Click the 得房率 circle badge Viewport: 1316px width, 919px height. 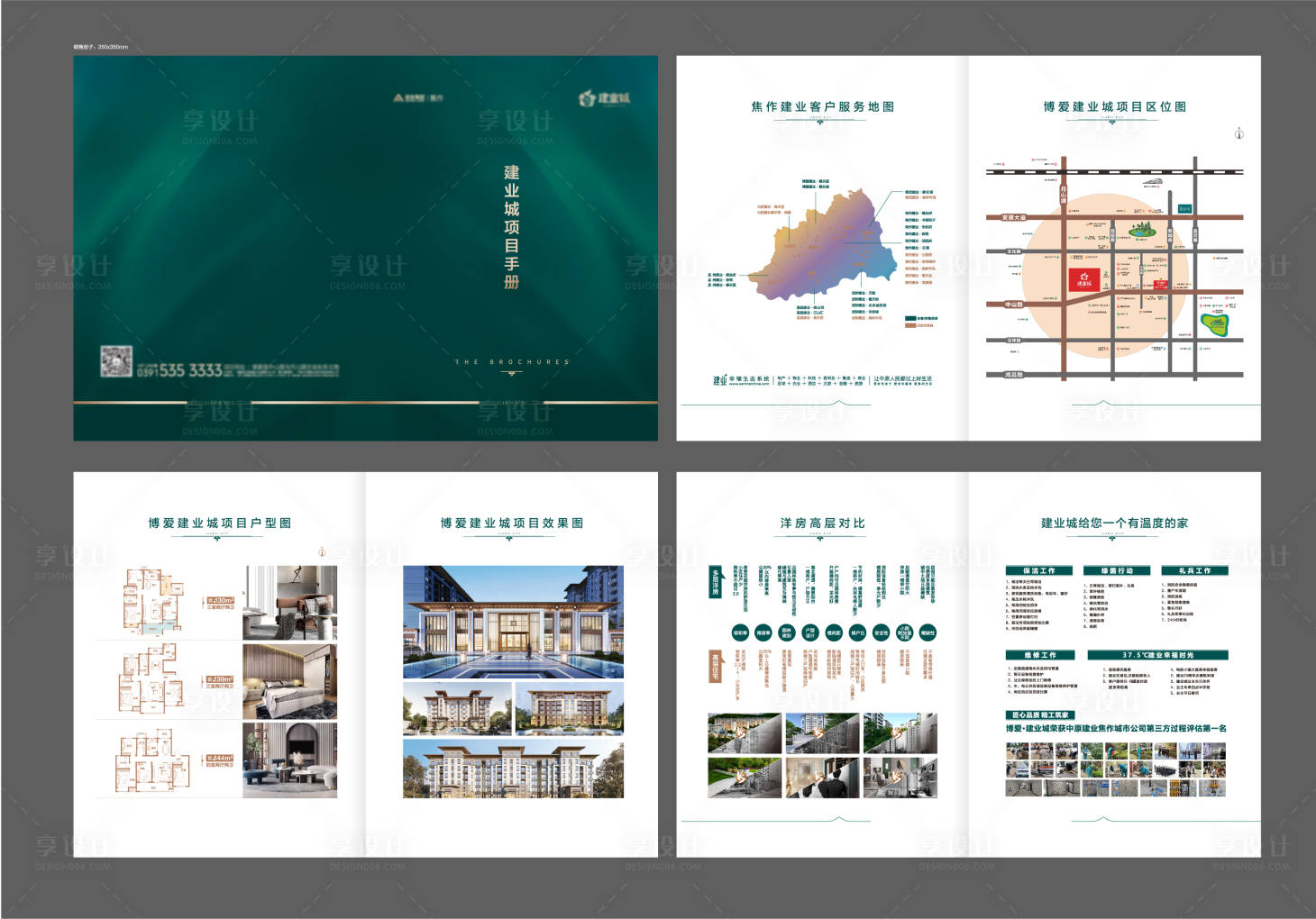point(763,632)
